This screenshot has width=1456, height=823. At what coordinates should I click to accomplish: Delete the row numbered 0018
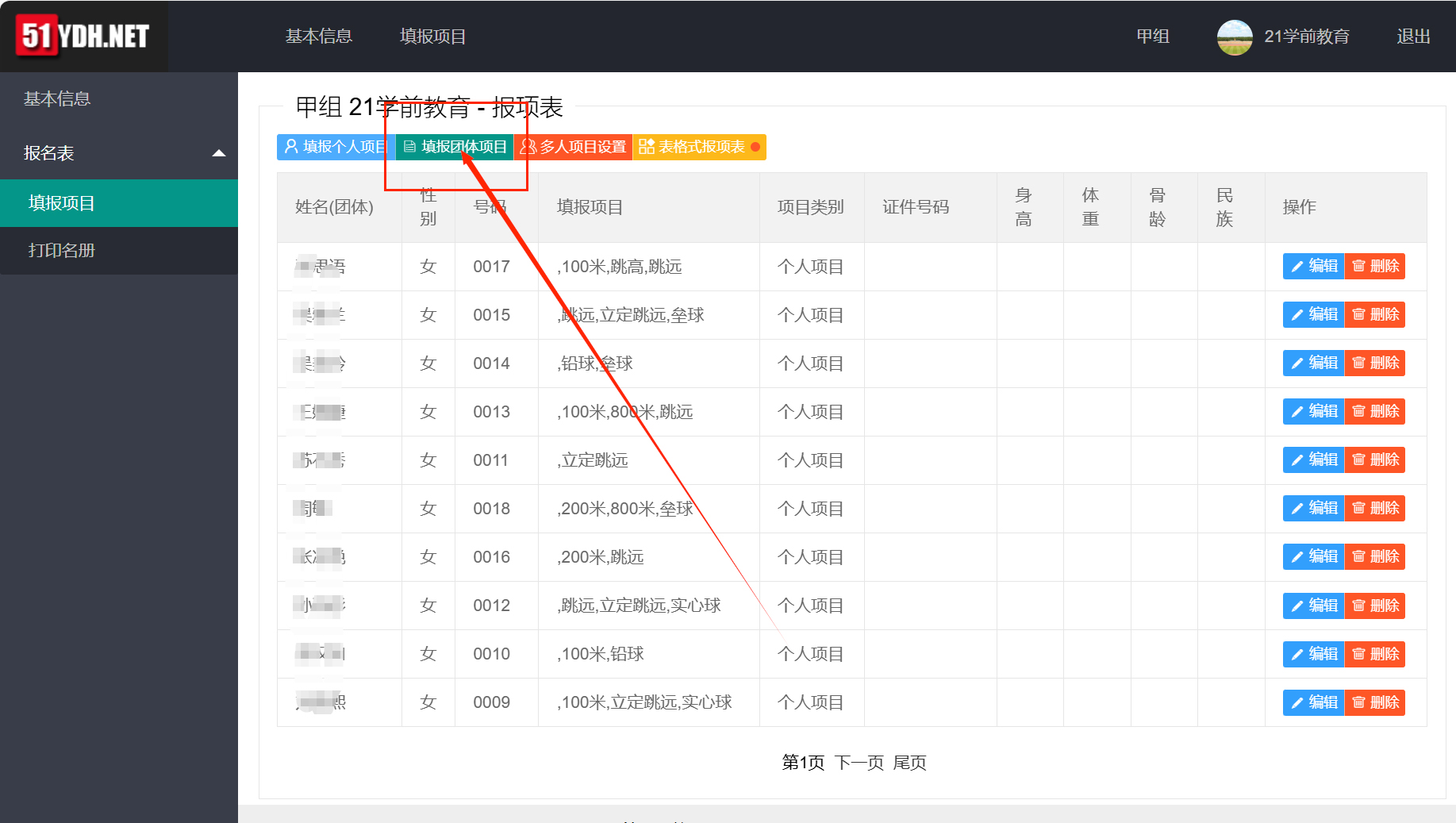[1375, 508]
